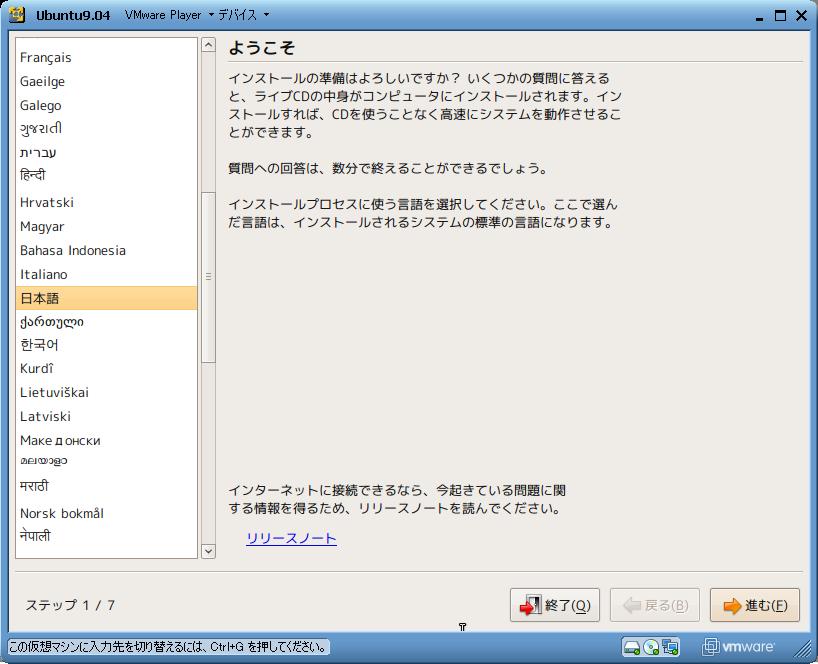
Task: Maximize the VMware Player window
Action: pos(780,16)
